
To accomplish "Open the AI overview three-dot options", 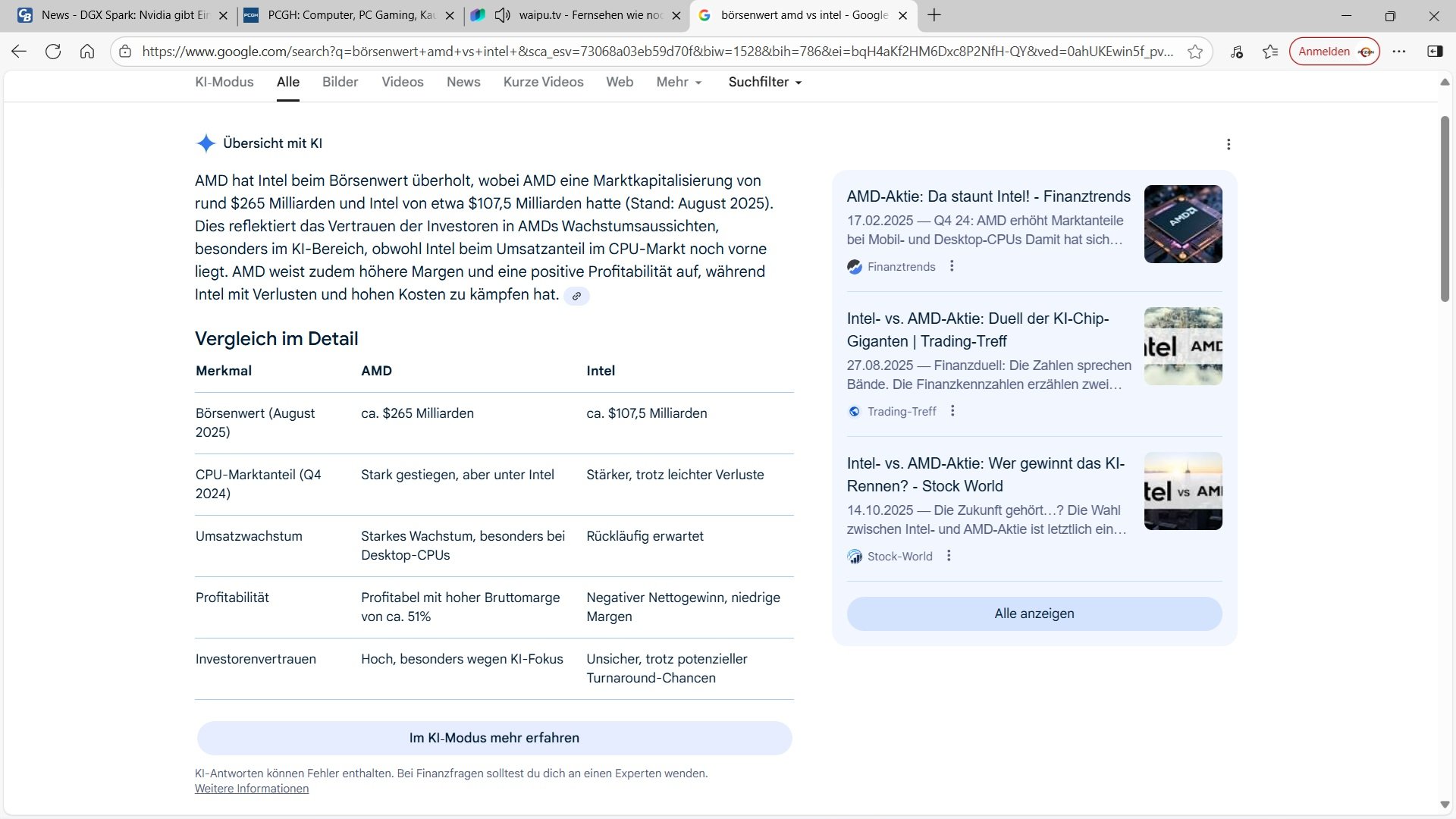I will coord(1228,144).
